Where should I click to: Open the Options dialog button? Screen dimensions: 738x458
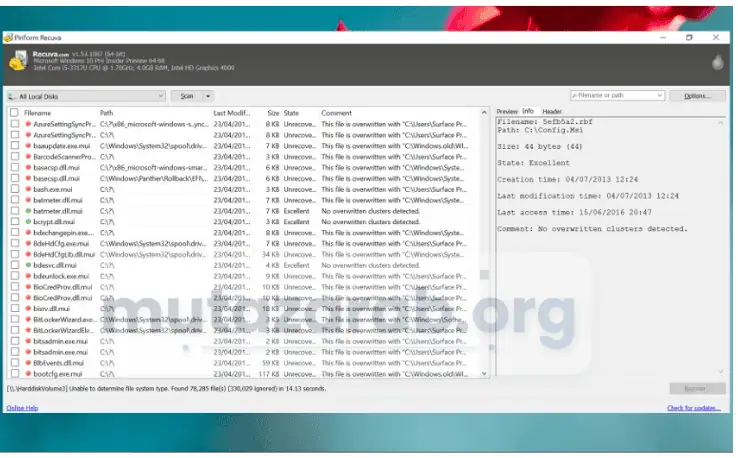click(698, 96)
